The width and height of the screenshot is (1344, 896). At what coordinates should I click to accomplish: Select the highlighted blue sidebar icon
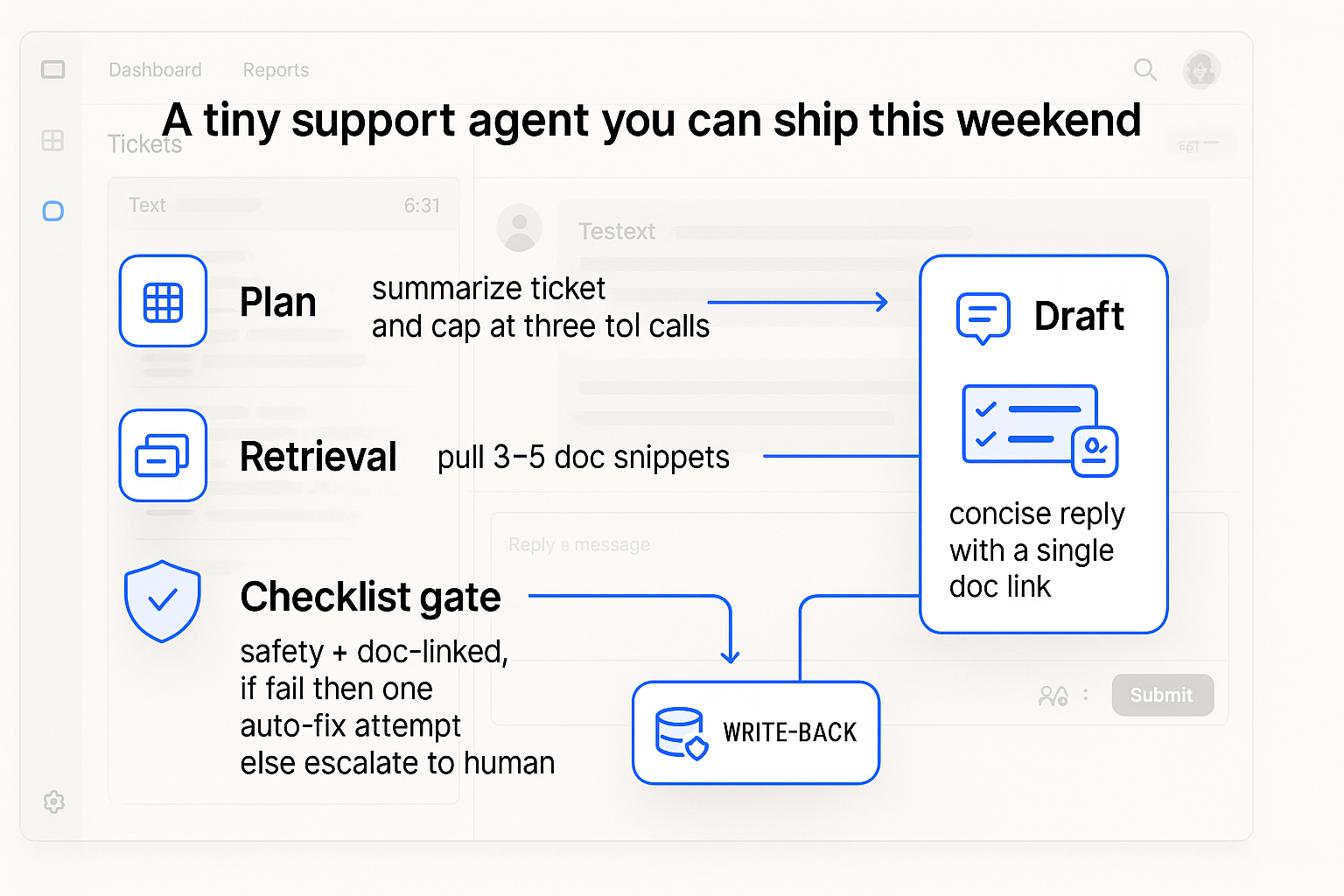click(x=53, y=211)
